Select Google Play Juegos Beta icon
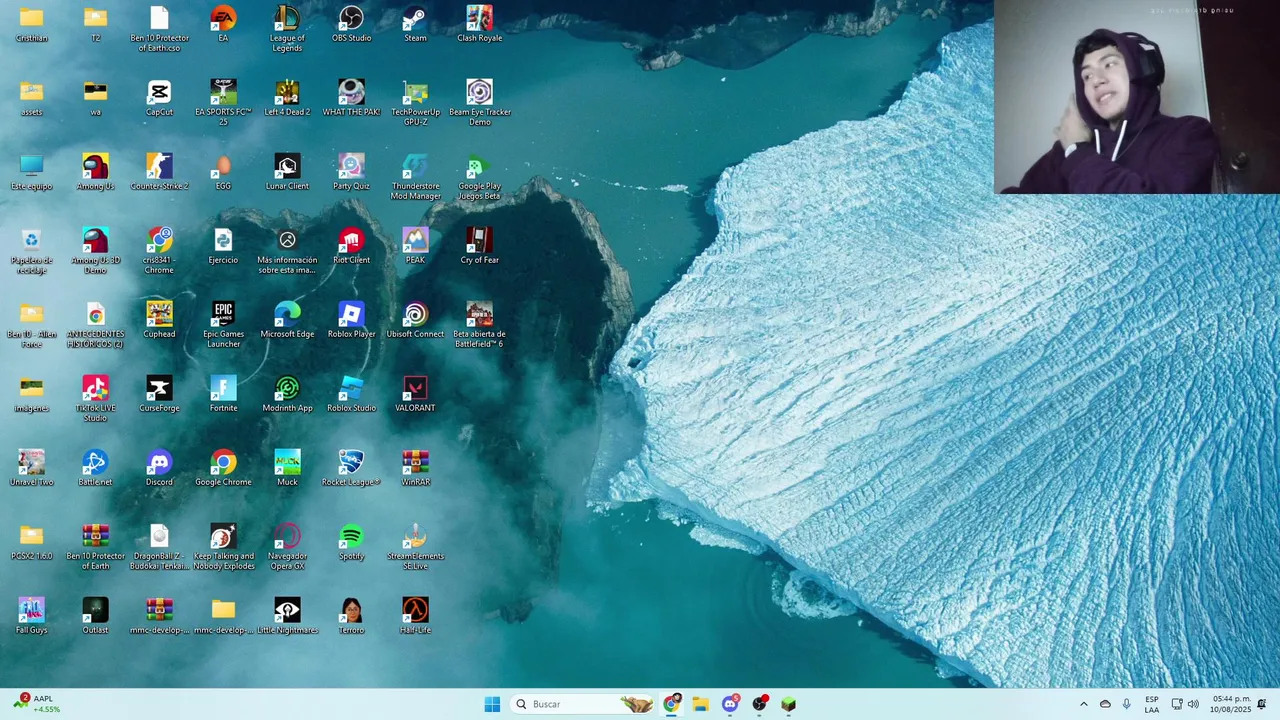1280x720 pixels. click(479, 176)
